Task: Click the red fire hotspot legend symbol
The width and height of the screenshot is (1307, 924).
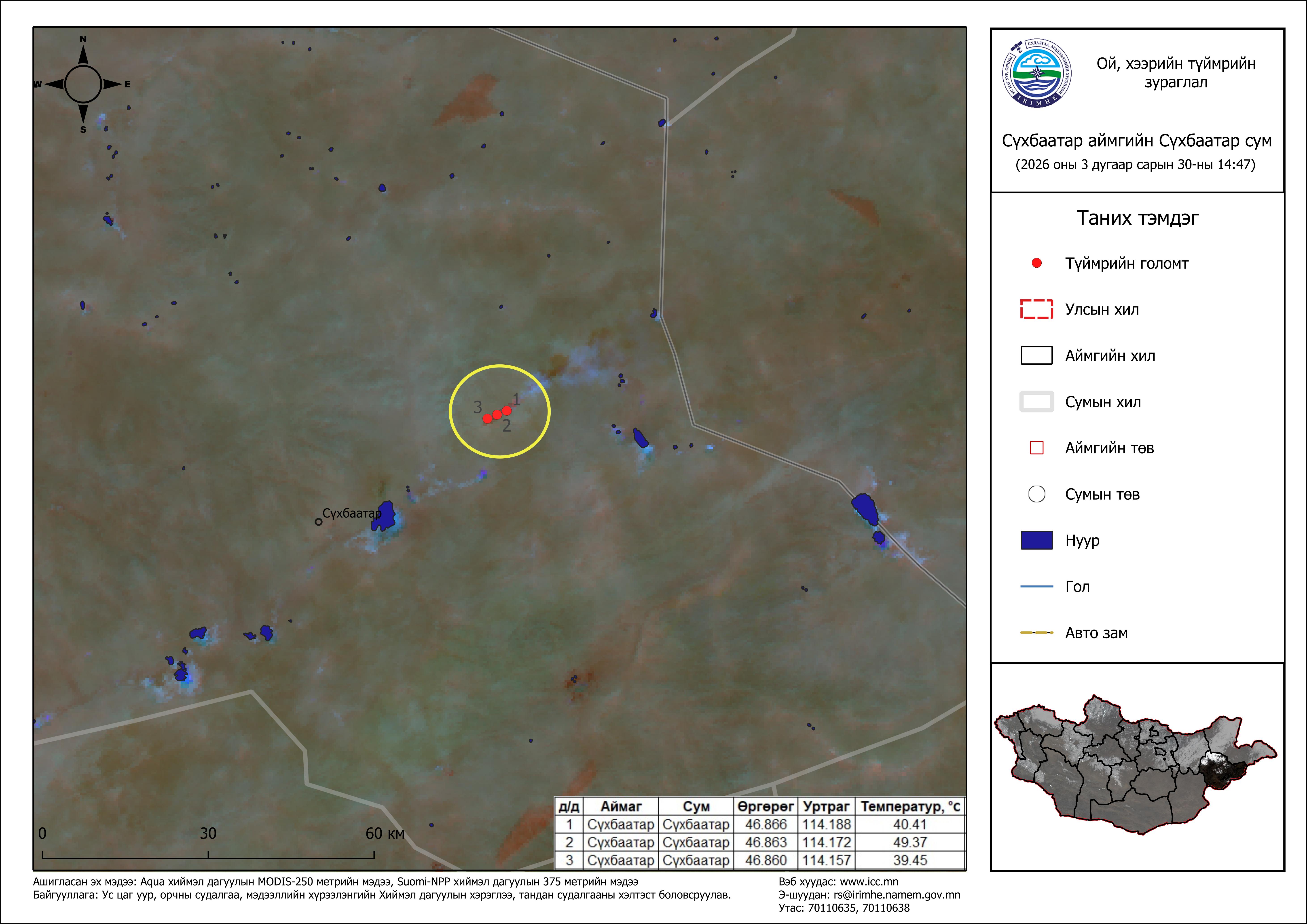Action: tap(1037, 263)
